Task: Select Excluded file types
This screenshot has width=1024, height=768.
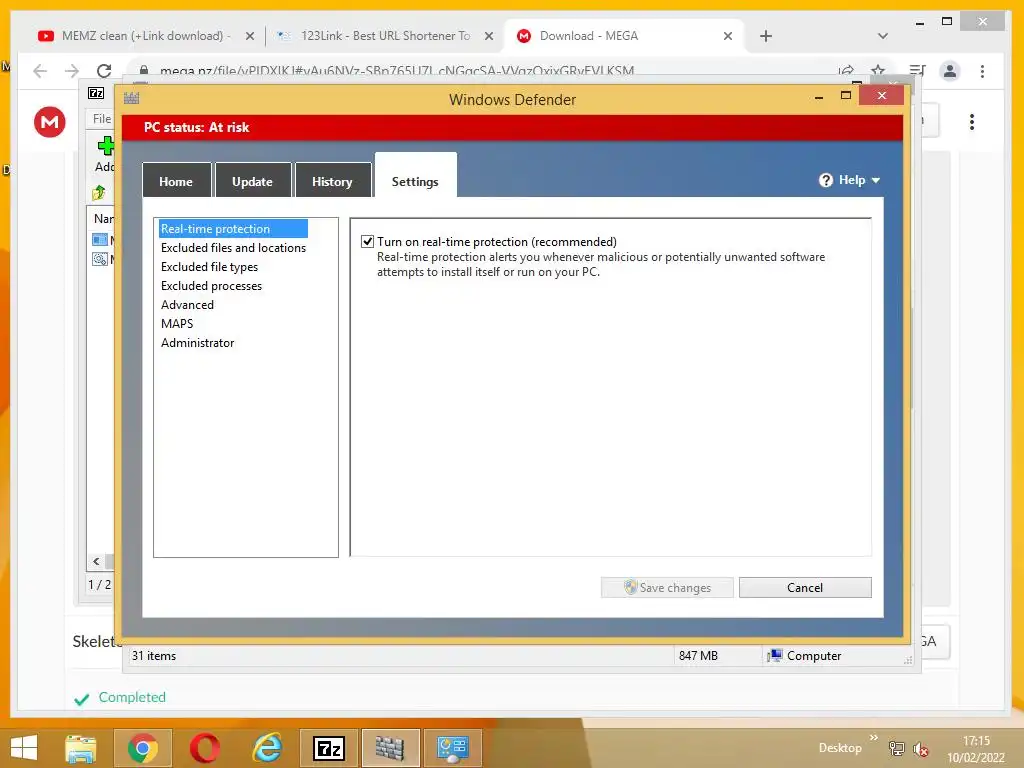Action: pos(209,266)
